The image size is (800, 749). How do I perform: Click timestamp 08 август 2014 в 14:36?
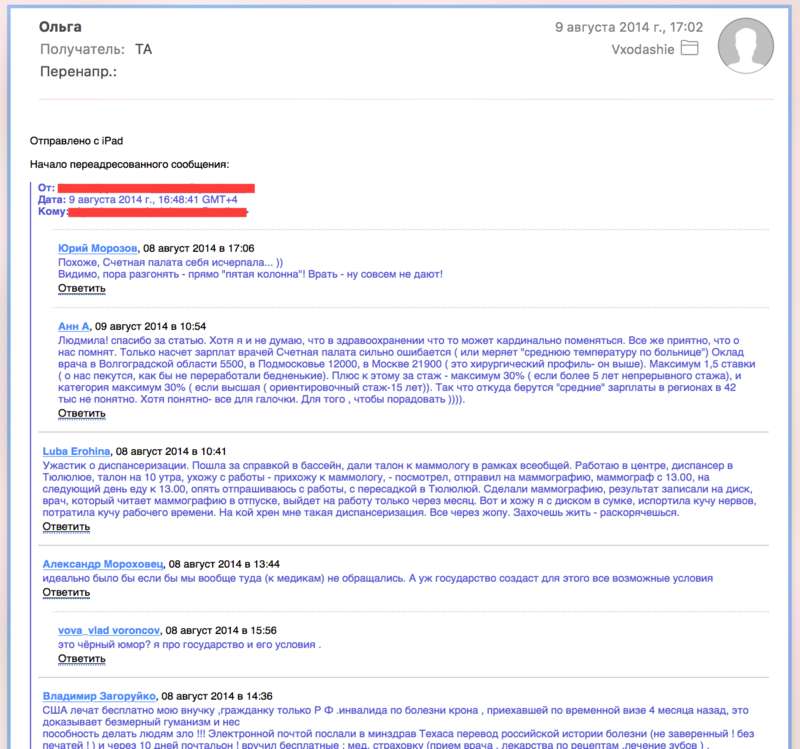pos(217,696)
